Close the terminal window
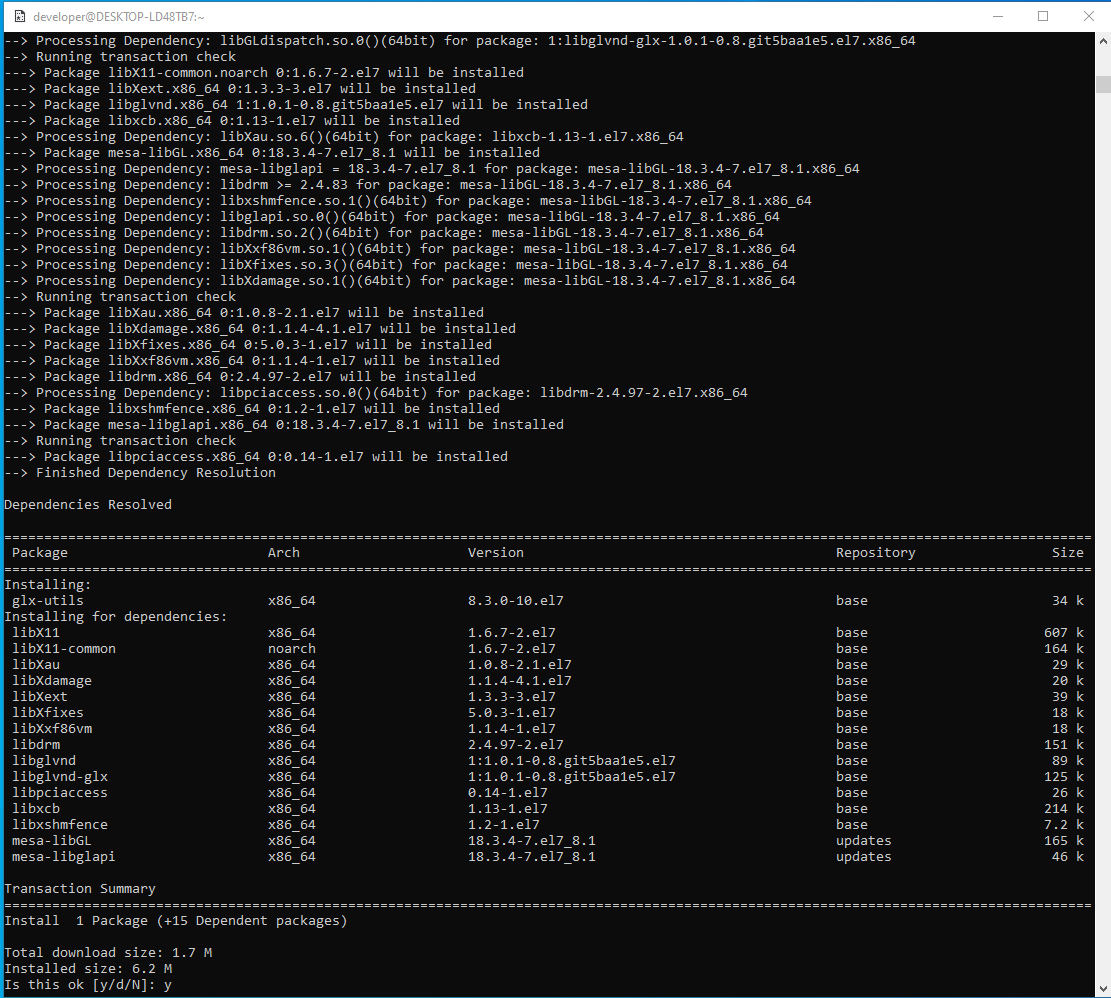This screenshot has height=998, width=1111. [x=1088, y=16]
